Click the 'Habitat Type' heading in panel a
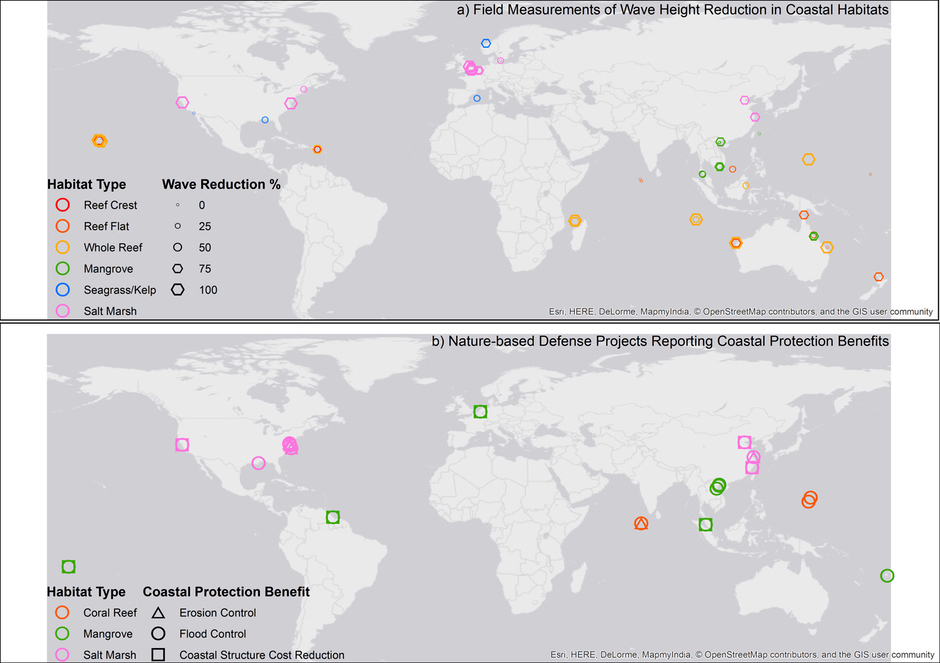 pos(87,184)
